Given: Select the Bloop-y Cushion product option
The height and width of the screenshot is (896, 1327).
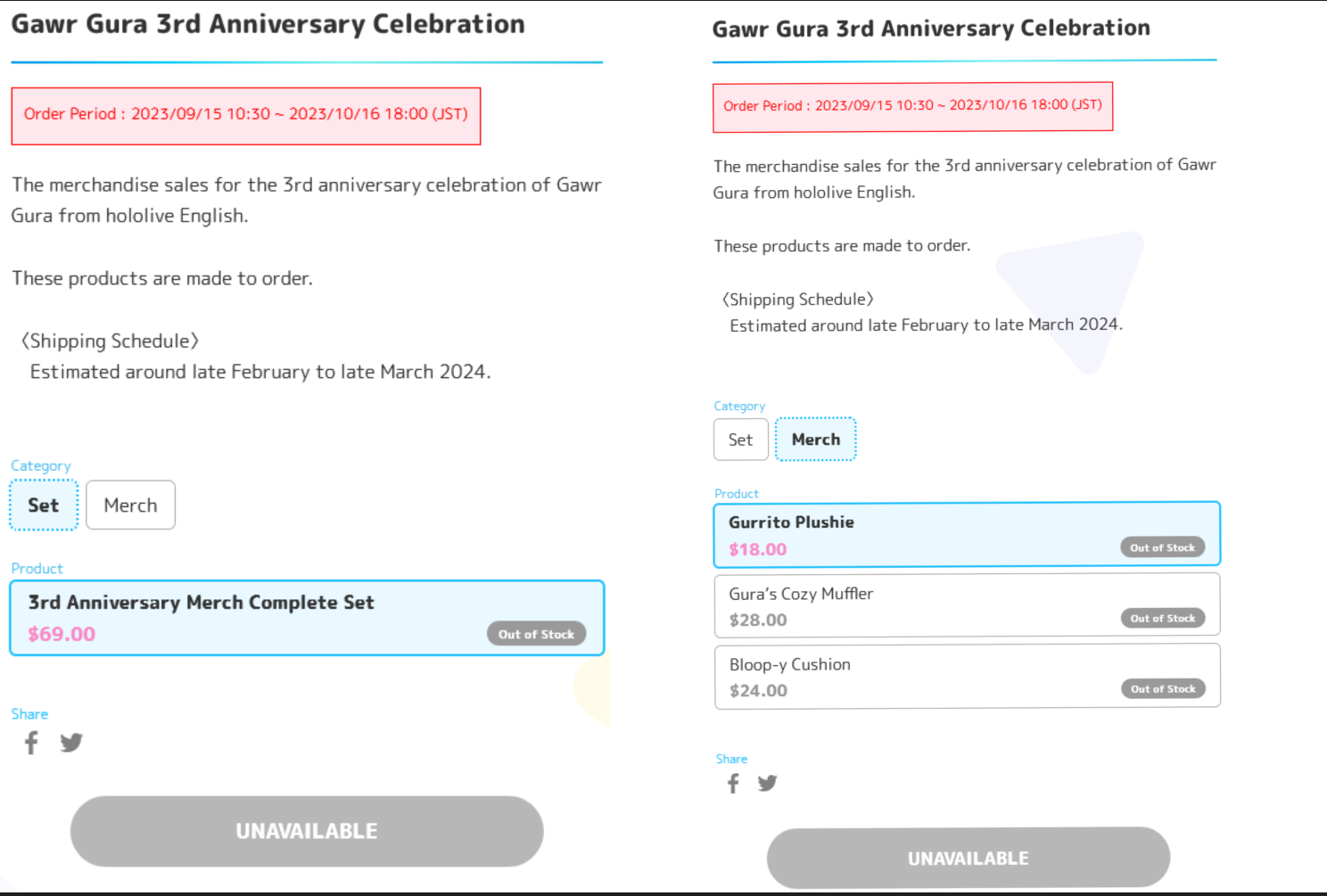Looking at the screenshot, I should tap(967, 676).
